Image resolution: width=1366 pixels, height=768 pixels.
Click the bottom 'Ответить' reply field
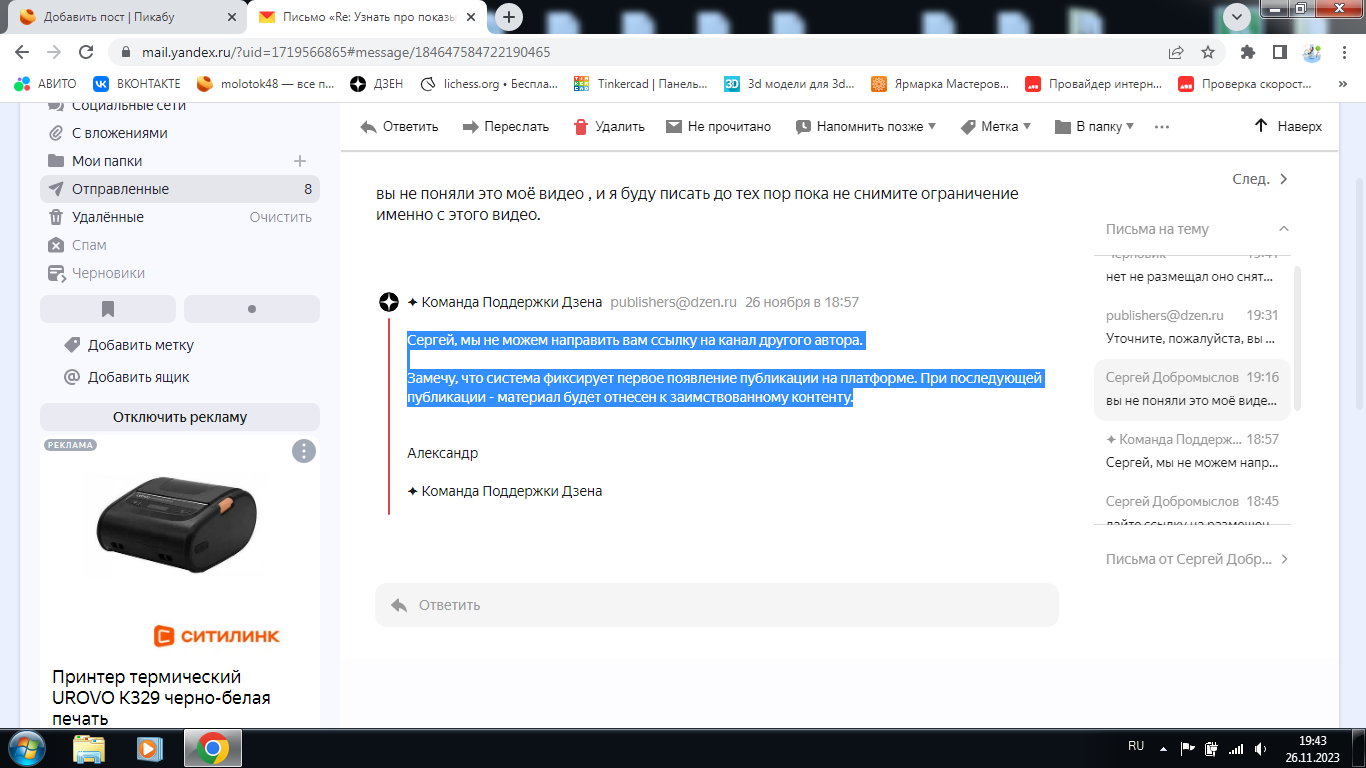pyautogui.click(x=716, y=605)
